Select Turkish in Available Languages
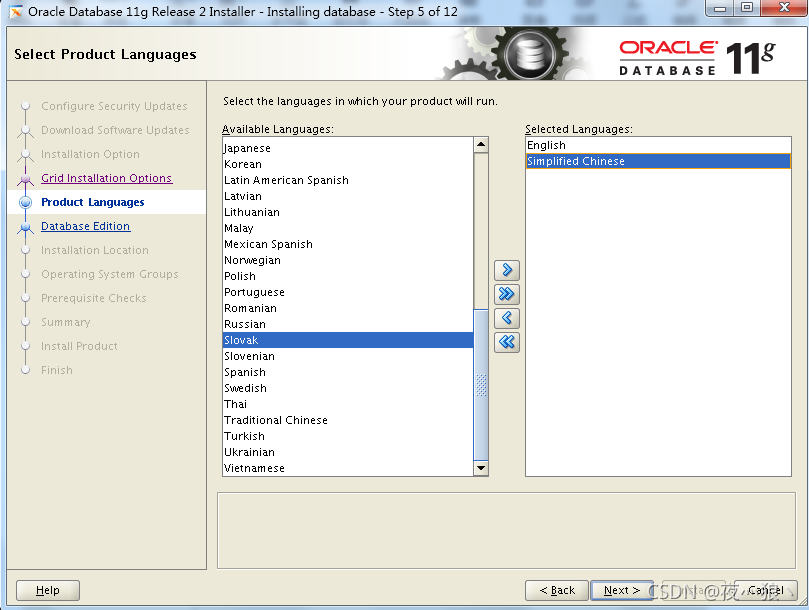 348,436
